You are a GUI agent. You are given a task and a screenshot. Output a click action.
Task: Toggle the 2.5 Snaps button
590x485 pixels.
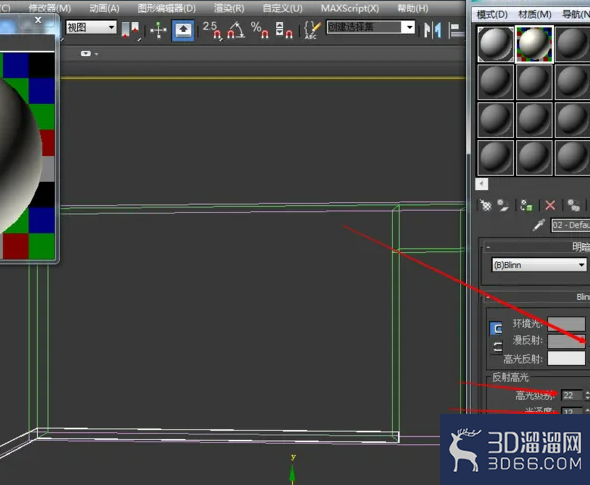click(212, 29)
